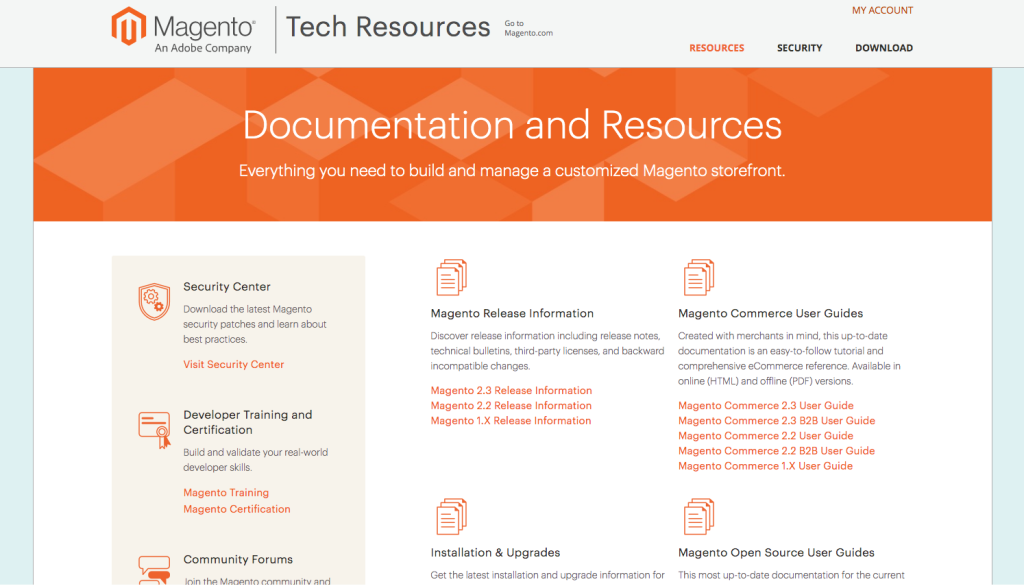Open the MY ACCOUNT link
Image resolution: width=1024 pixels, height=586 pixels.
tap(882, 10)
